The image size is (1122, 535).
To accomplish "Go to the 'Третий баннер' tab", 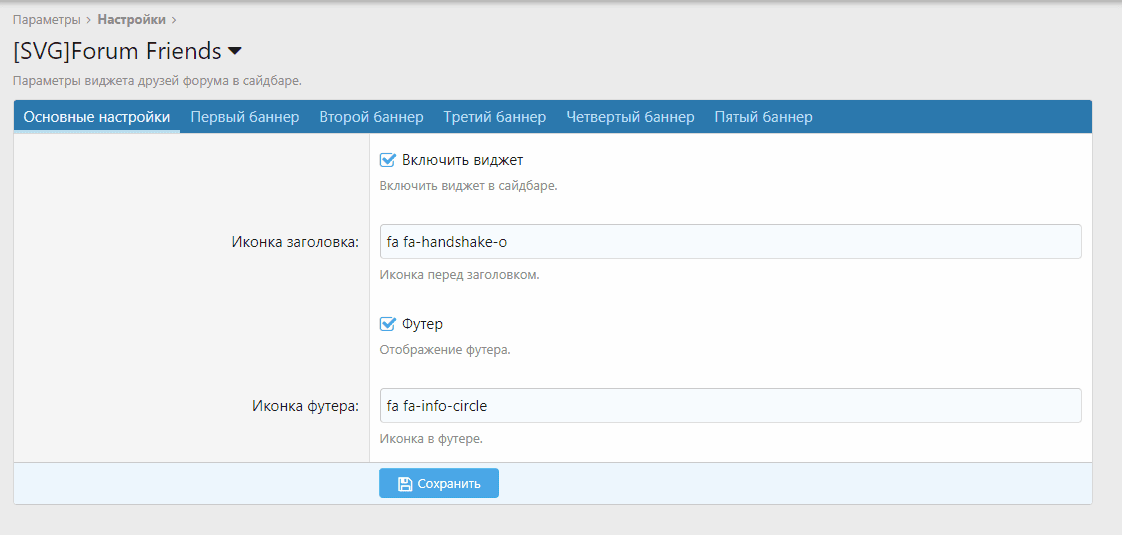I will 495,117.
